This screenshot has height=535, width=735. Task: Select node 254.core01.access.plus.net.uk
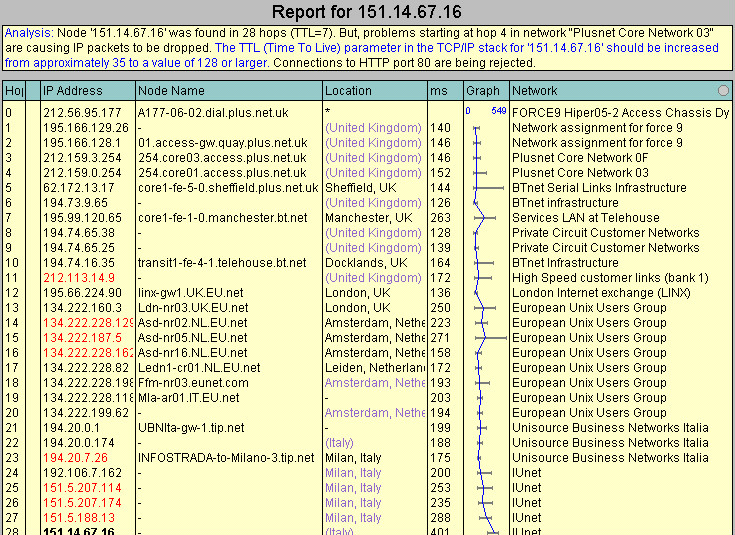[x=222, y=173]
